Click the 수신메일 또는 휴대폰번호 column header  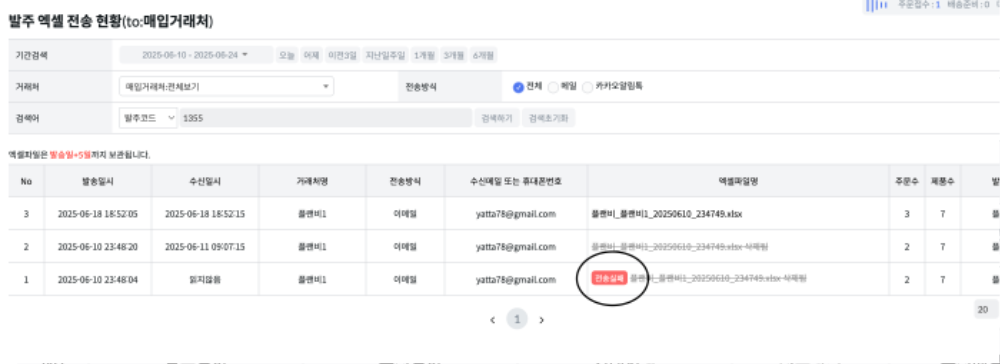point(516,181)
